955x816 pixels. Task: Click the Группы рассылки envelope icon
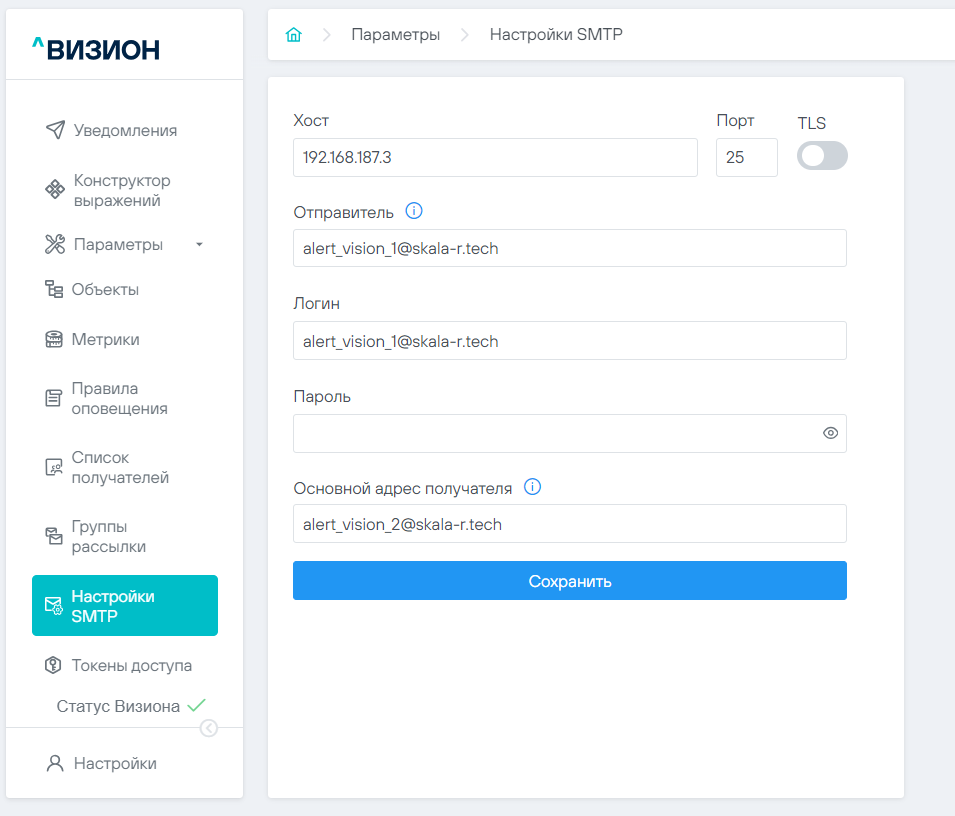(54, 536)
